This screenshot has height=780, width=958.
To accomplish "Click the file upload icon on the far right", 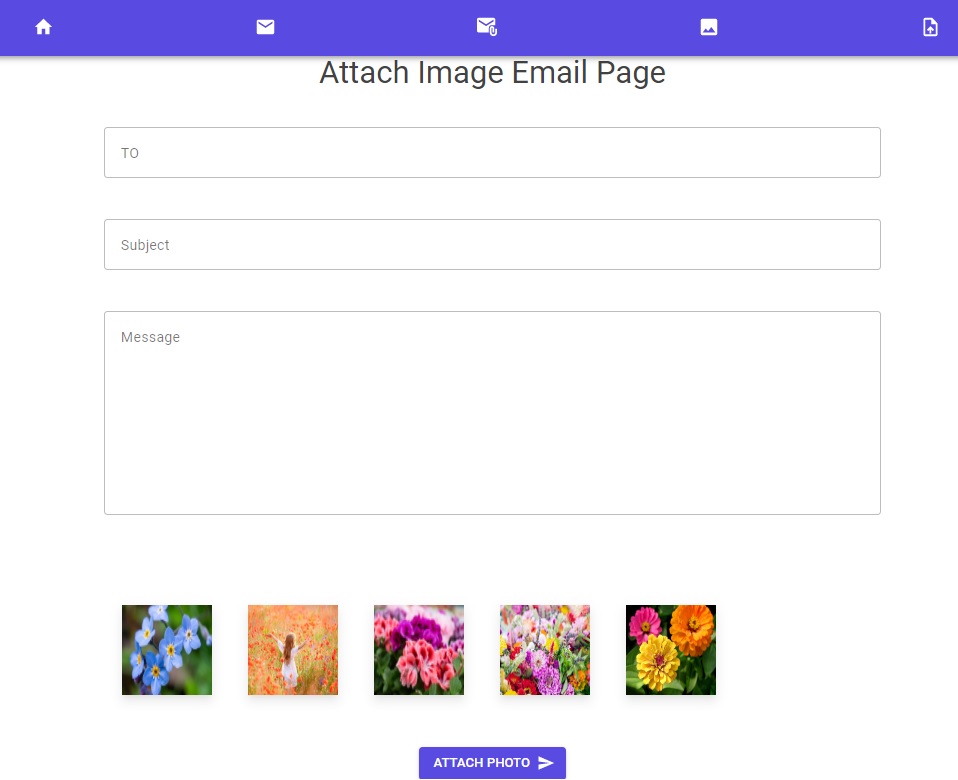I will tap(930, 27).
